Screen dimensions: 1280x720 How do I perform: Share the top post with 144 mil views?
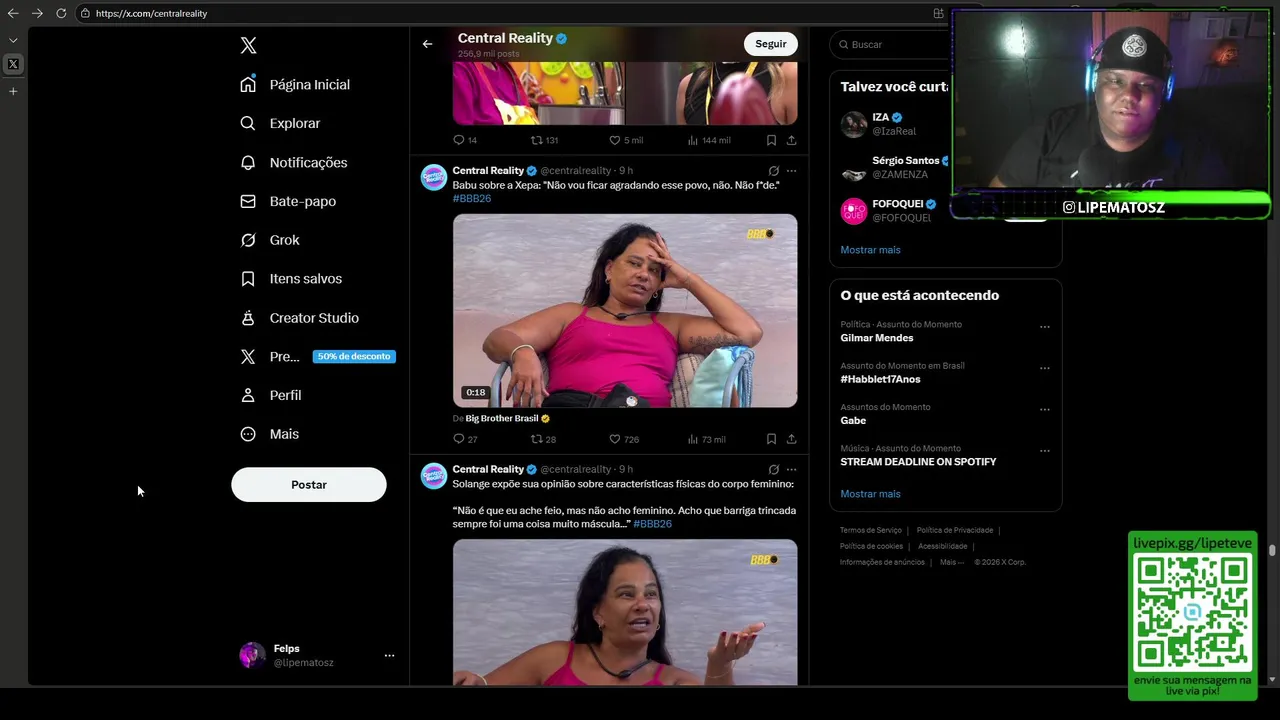[x=791, y=140]
